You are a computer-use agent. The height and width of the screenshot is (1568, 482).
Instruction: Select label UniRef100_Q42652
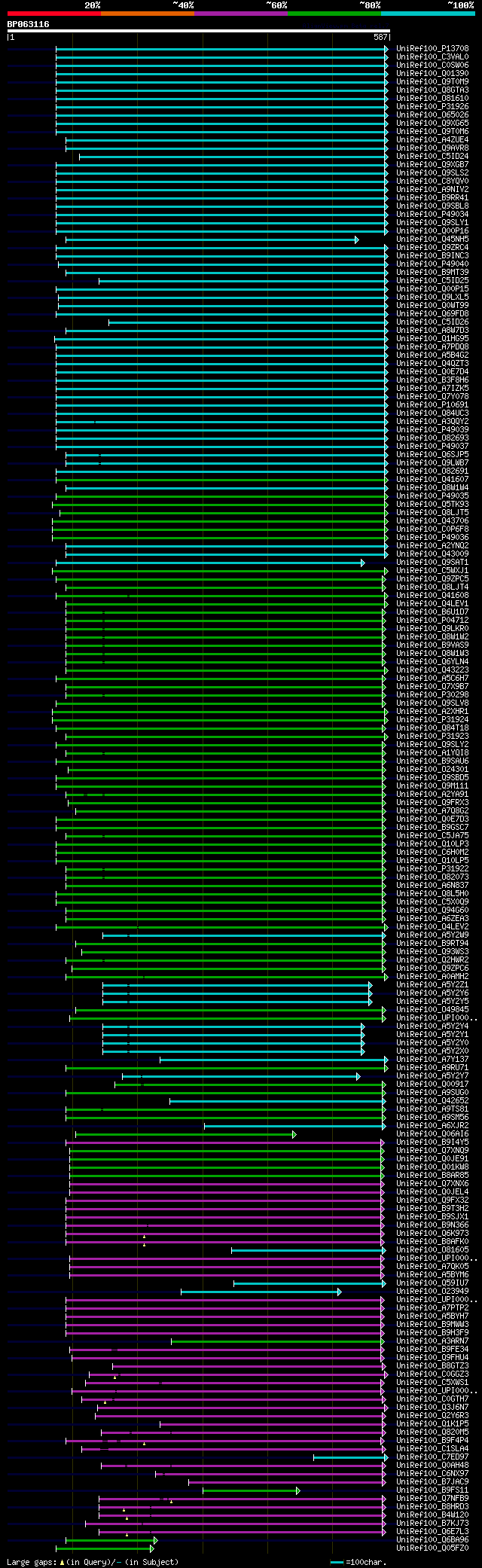432,1101
